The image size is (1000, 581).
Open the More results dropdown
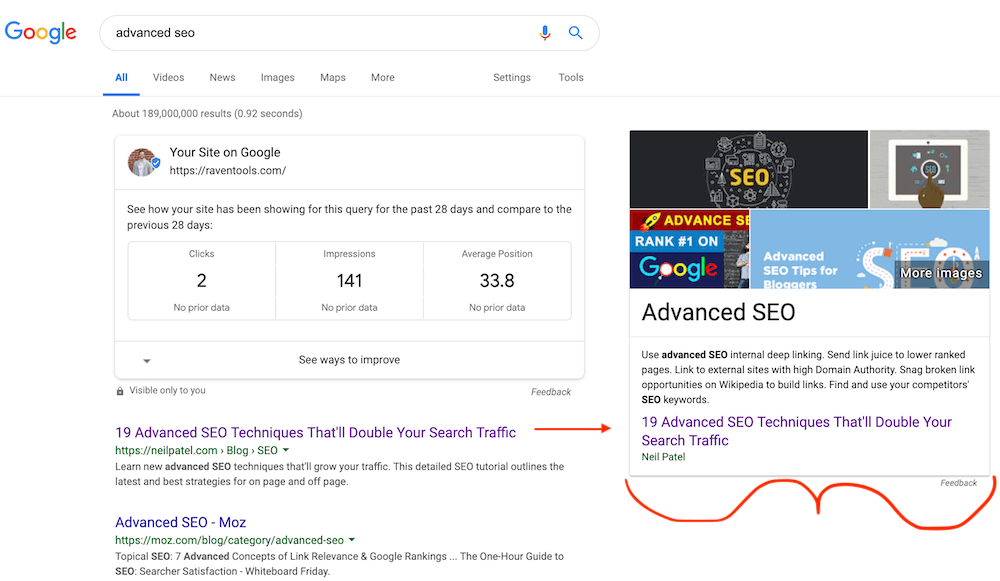[382, 77]
